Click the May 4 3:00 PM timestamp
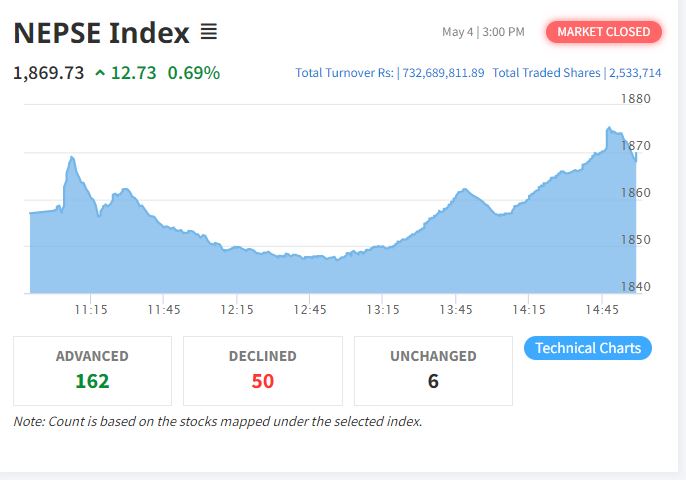Image resolution: width=686 pixels, height=480 pixels. [x=483, y=32]
